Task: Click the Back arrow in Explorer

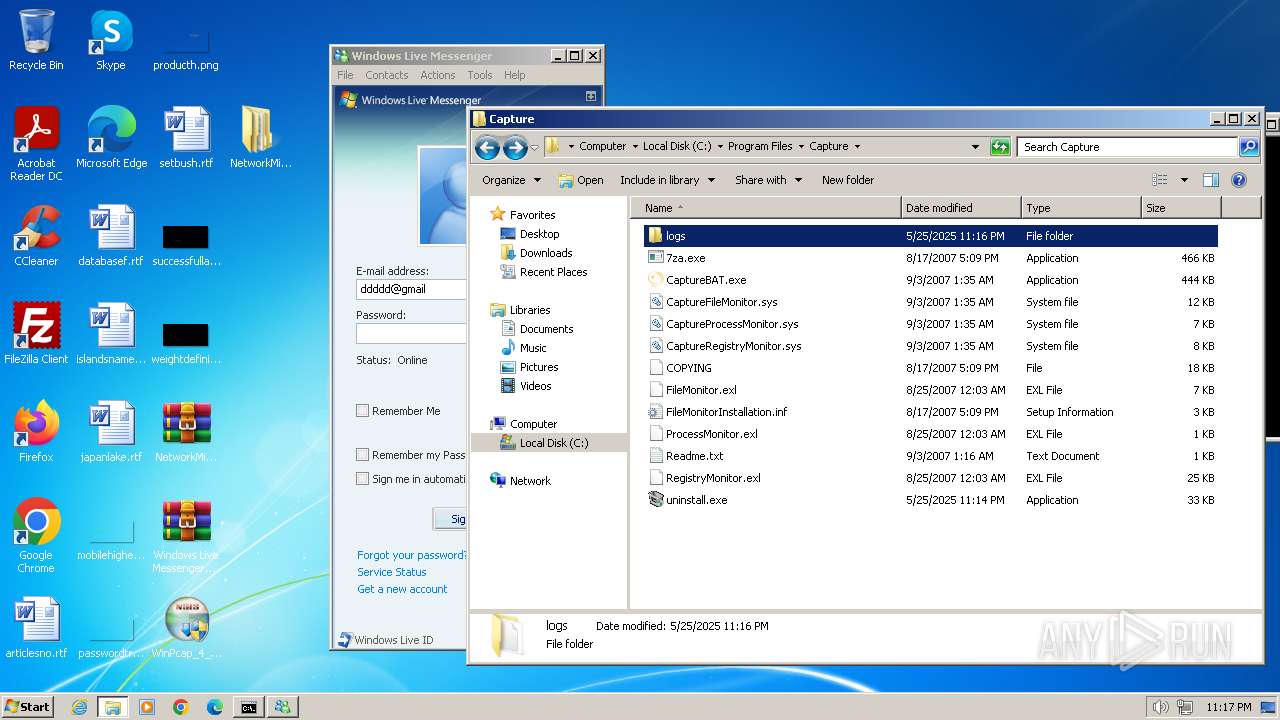Action: click(x=487, y=148)
